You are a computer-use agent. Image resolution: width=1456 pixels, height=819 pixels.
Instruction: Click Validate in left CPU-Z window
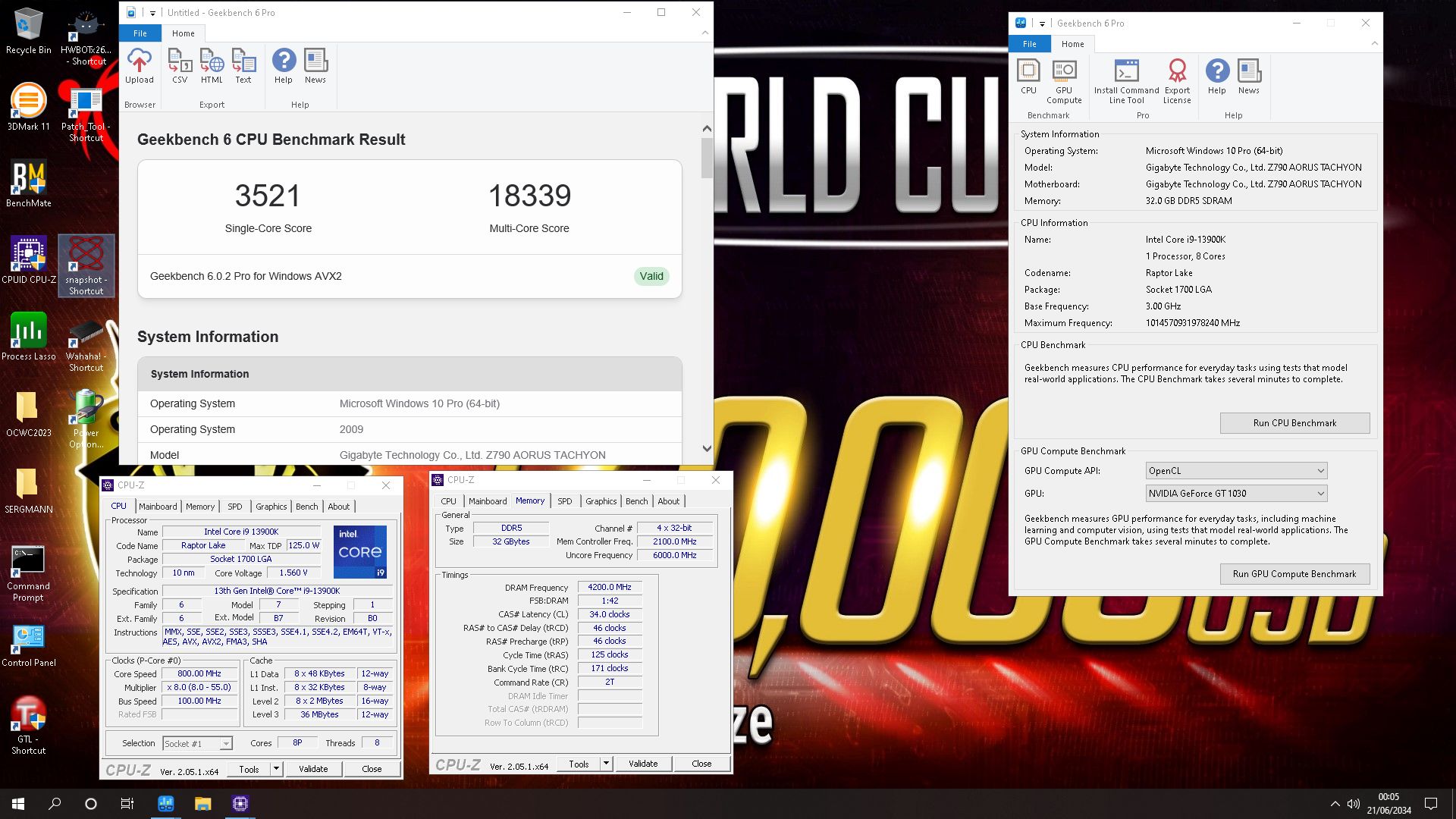click(313, 769)
